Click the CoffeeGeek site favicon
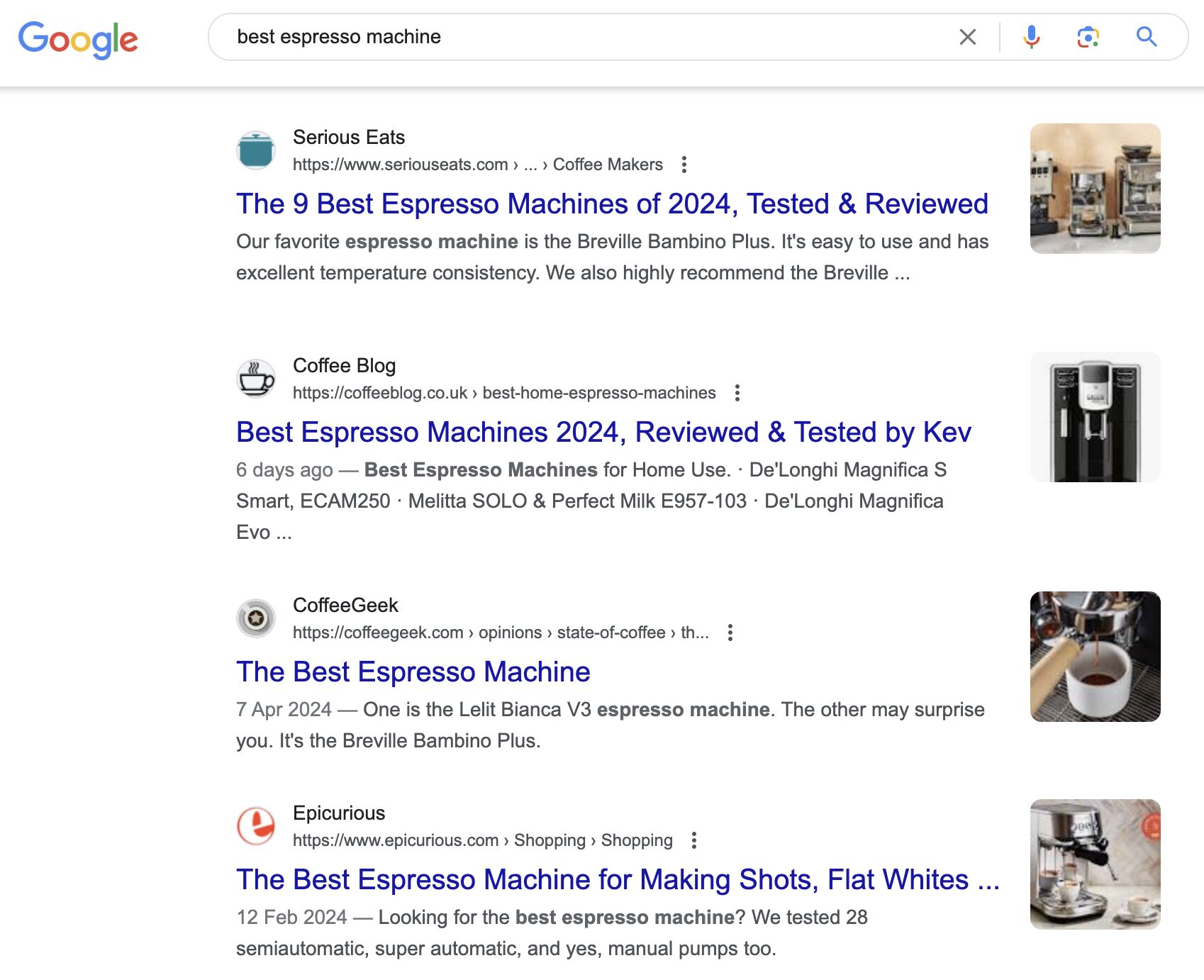1204x980 pixels. pos(256,618)
